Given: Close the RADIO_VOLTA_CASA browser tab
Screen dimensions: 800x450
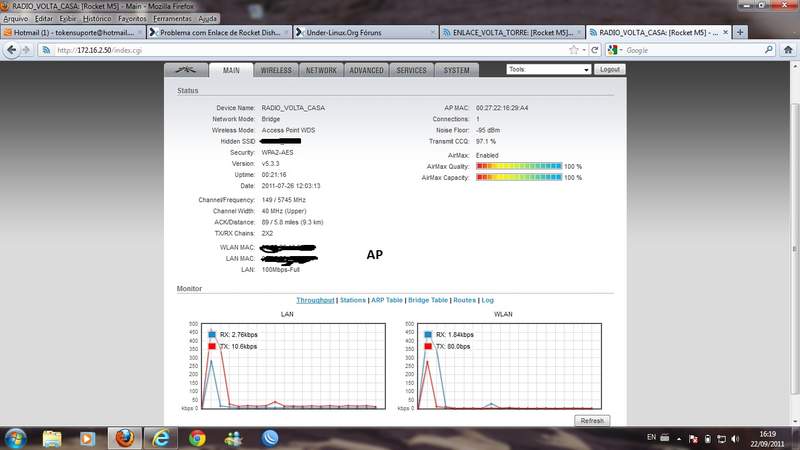Looking at the screenshot, I should pyautogui.click(x=726, y=32).
